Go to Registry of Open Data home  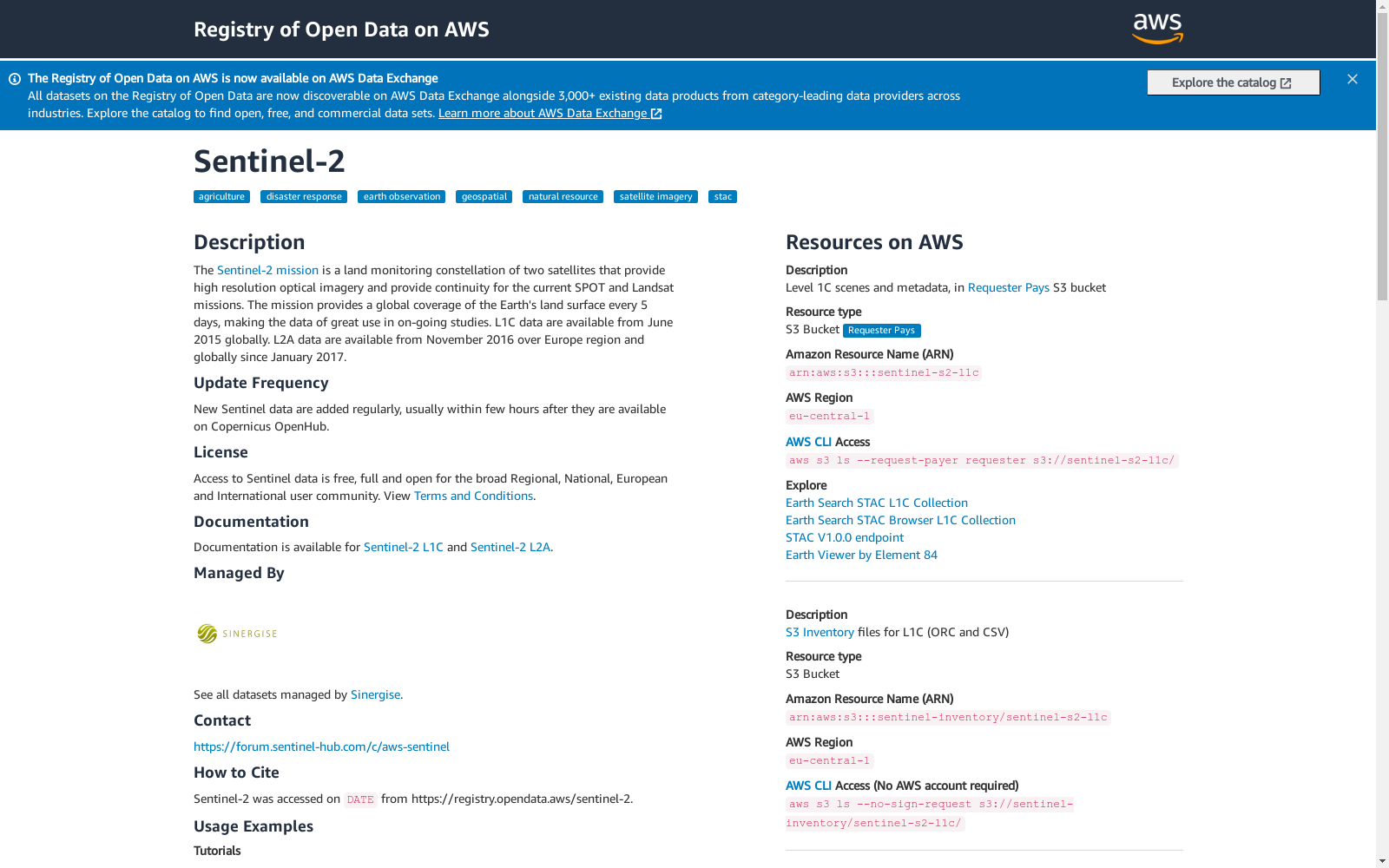341,30
